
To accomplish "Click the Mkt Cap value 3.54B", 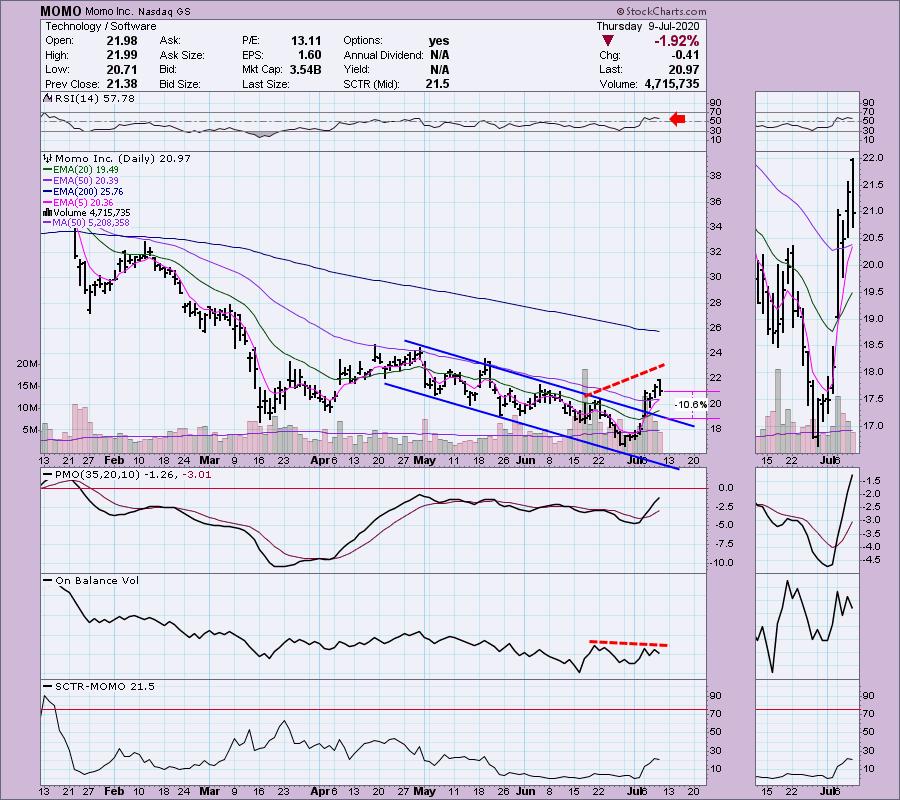I will 305,69.
